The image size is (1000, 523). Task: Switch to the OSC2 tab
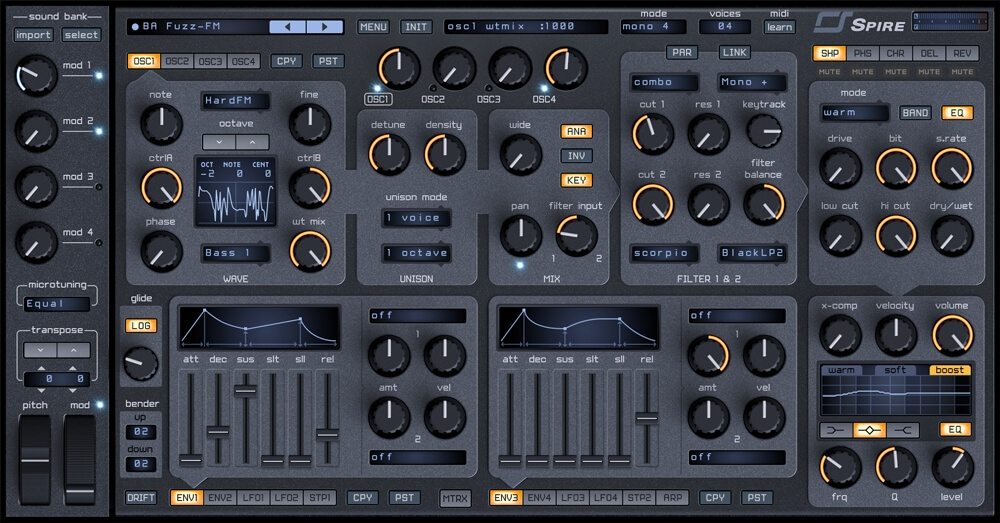click(177, 62)
